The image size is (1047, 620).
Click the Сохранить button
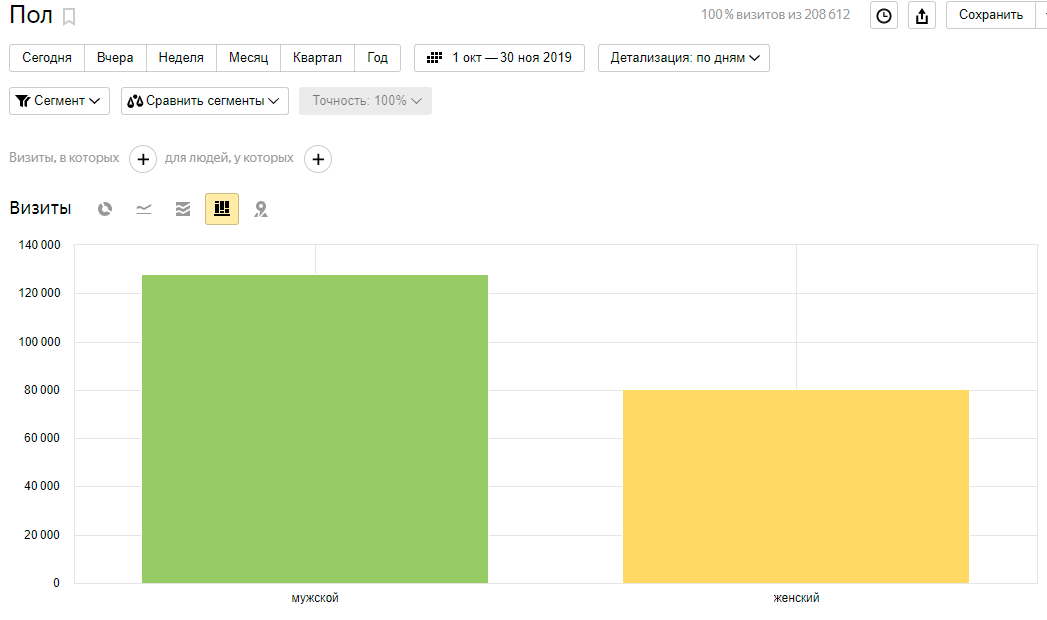[990, 15]
